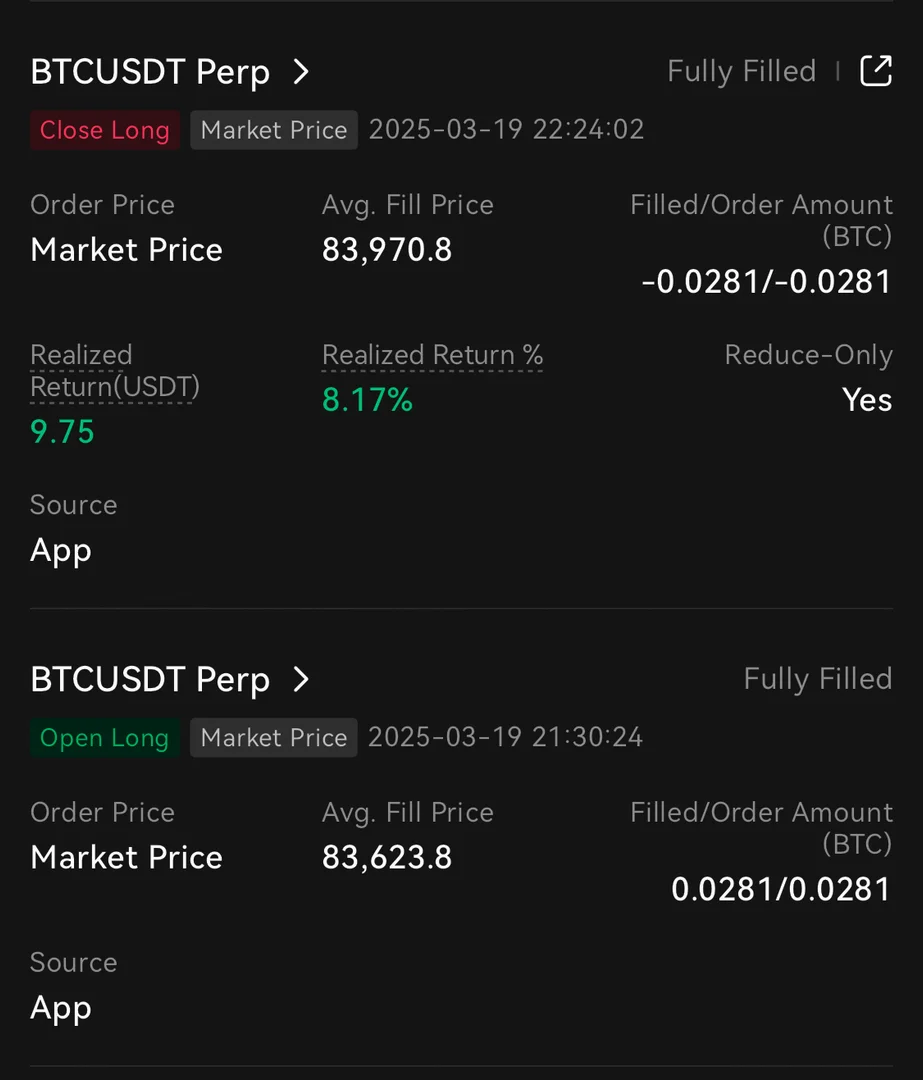Image resolution: width=923 pixels, height=1080 pixels.
Task: Tap Market Price tag on Open Long order
Action: [x=274, y=738]
